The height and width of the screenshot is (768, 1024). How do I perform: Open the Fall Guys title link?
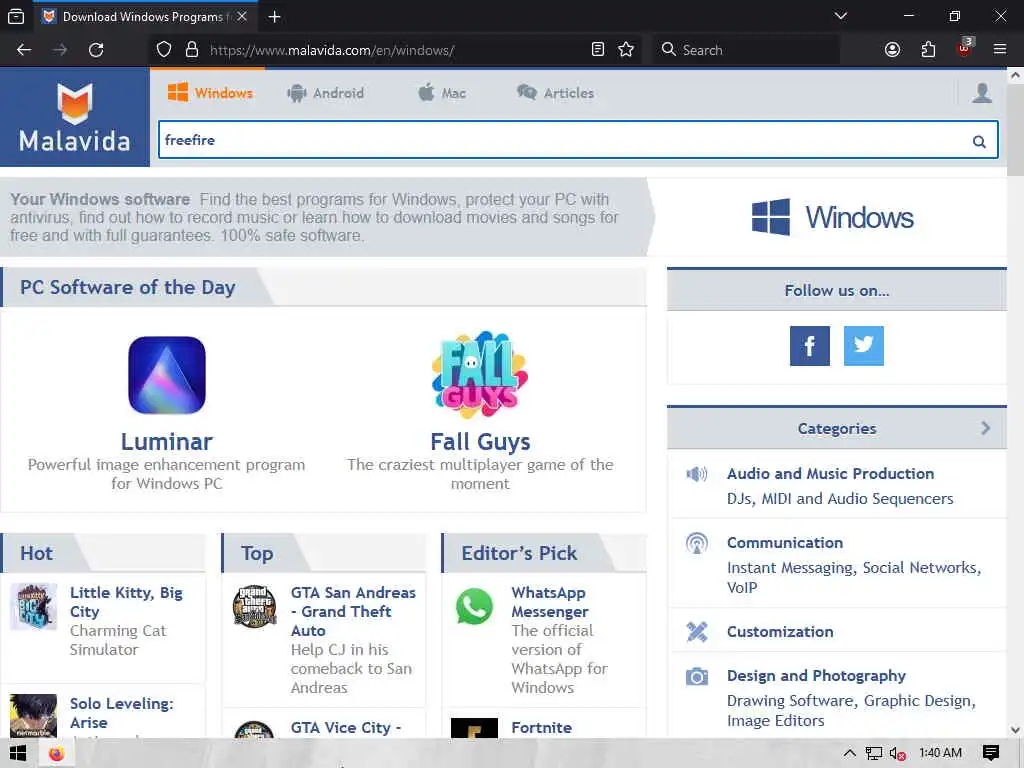480,441
